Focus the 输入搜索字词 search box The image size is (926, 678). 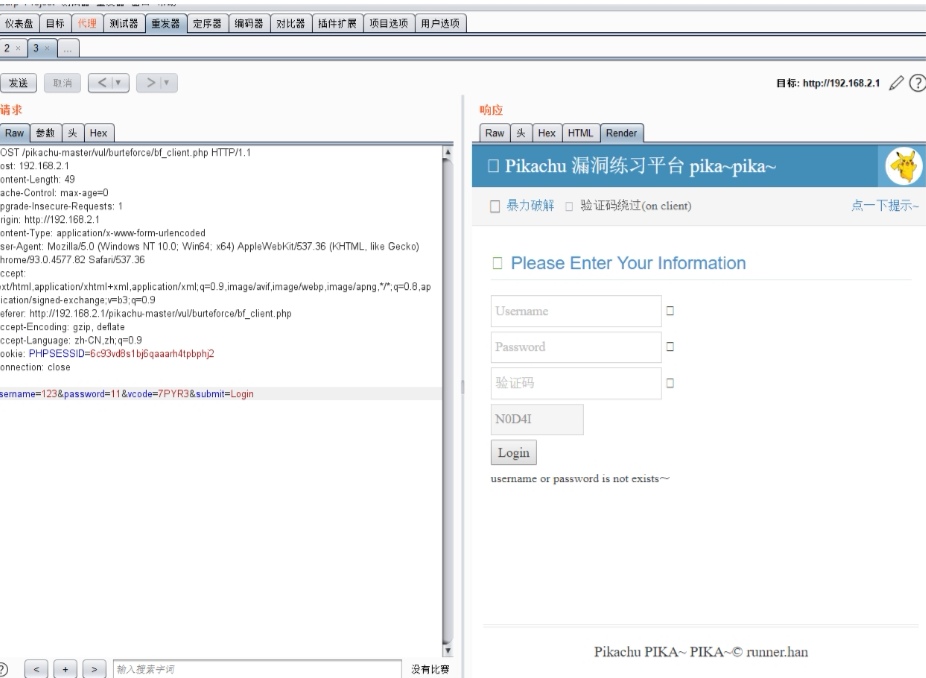pyautogui.click(x=257, y=669)
